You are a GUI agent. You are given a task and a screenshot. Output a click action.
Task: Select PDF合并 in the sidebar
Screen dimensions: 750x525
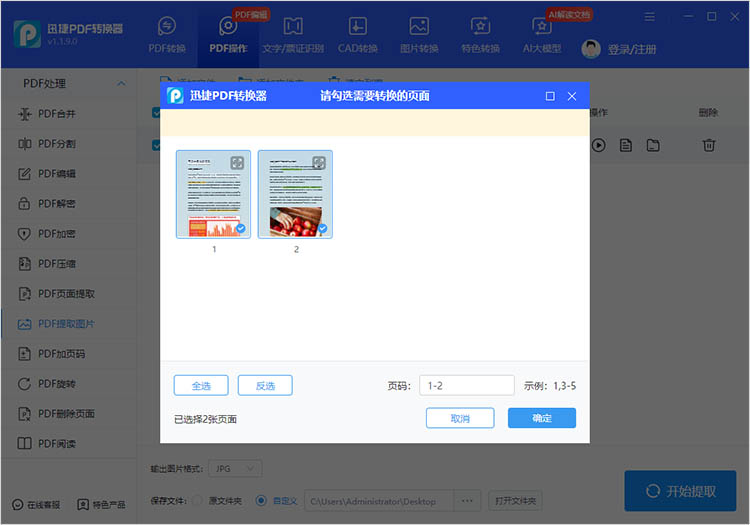tap(56, 113)
